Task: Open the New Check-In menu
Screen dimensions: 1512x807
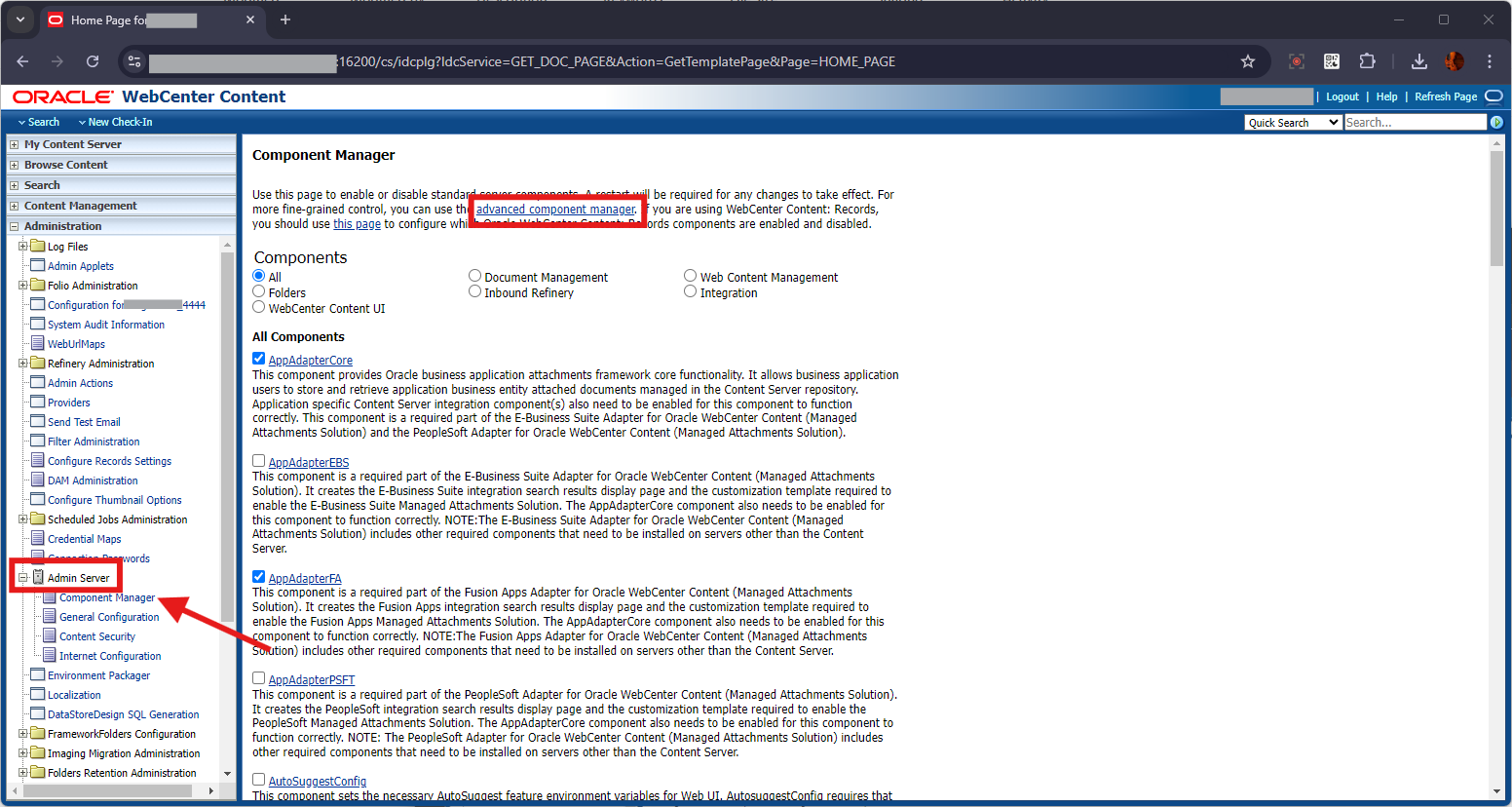Action: pyautogui.click(x=115, y=122)
